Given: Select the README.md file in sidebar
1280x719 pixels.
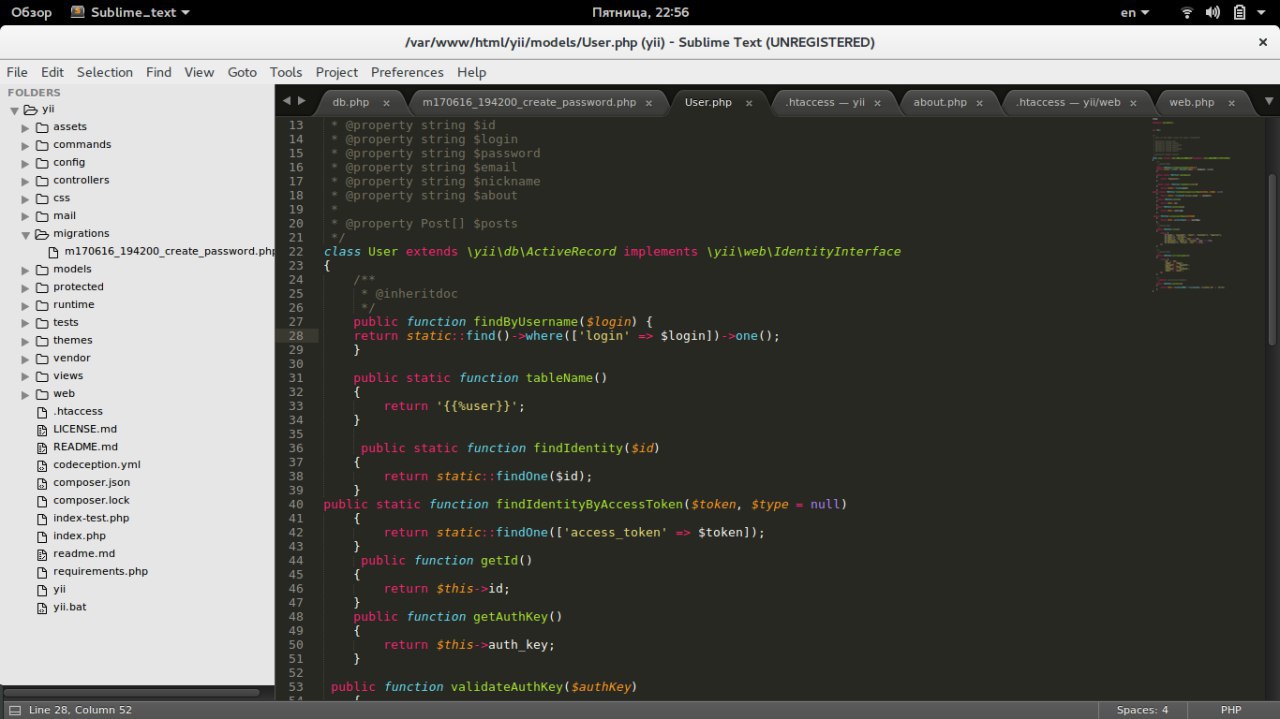Looking at the screenshot, I should tap(85, 447).
